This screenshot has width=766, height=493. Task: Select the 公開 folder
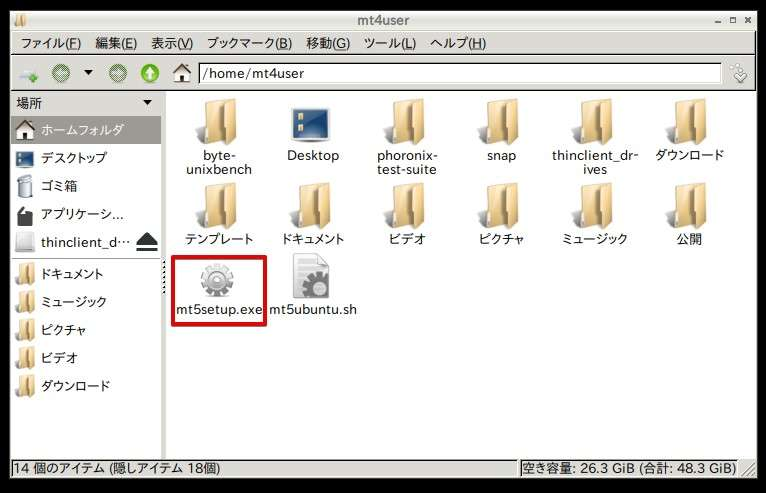[x=689, y=214]
